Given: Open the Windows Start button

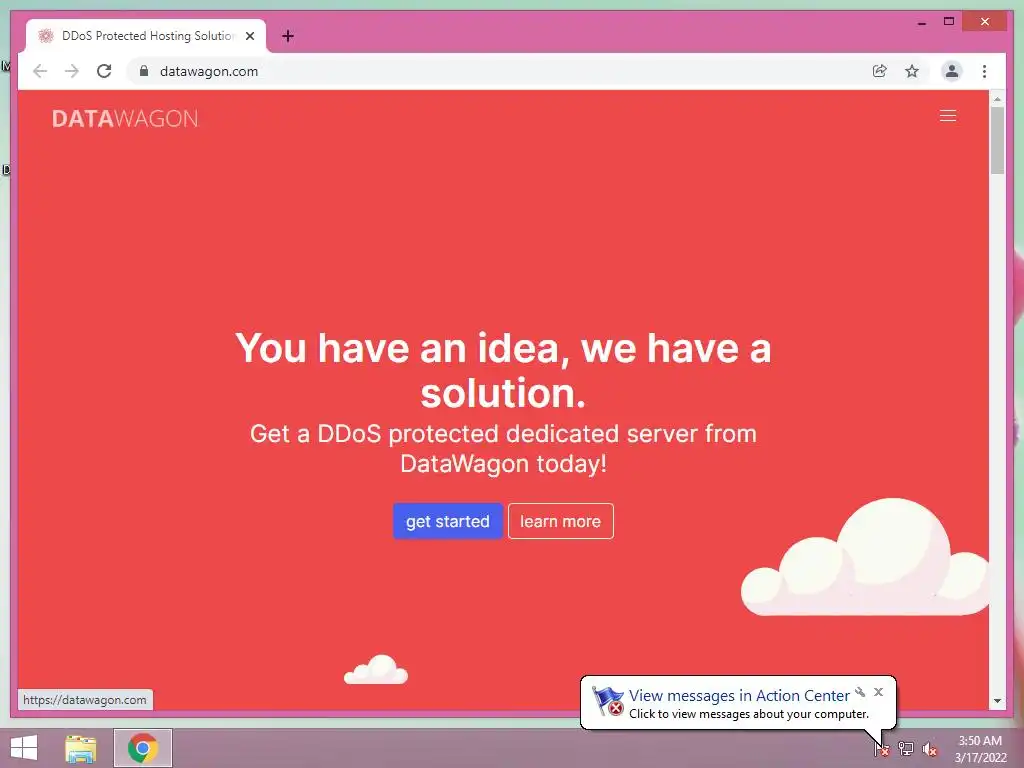Looking at the screenshot, I should coord(24,748).
